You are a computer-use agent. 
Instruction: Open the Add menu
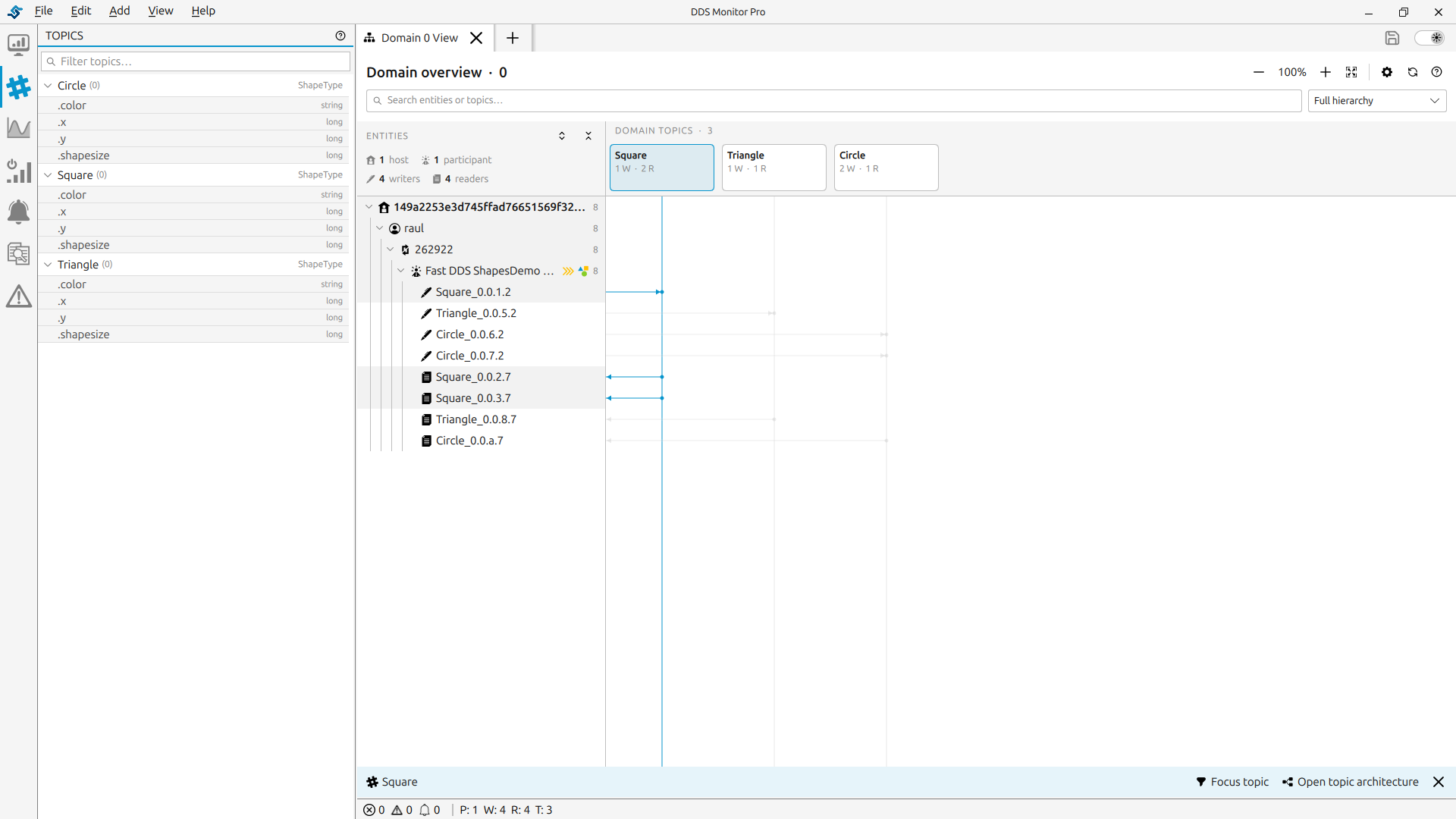(119, 11)
